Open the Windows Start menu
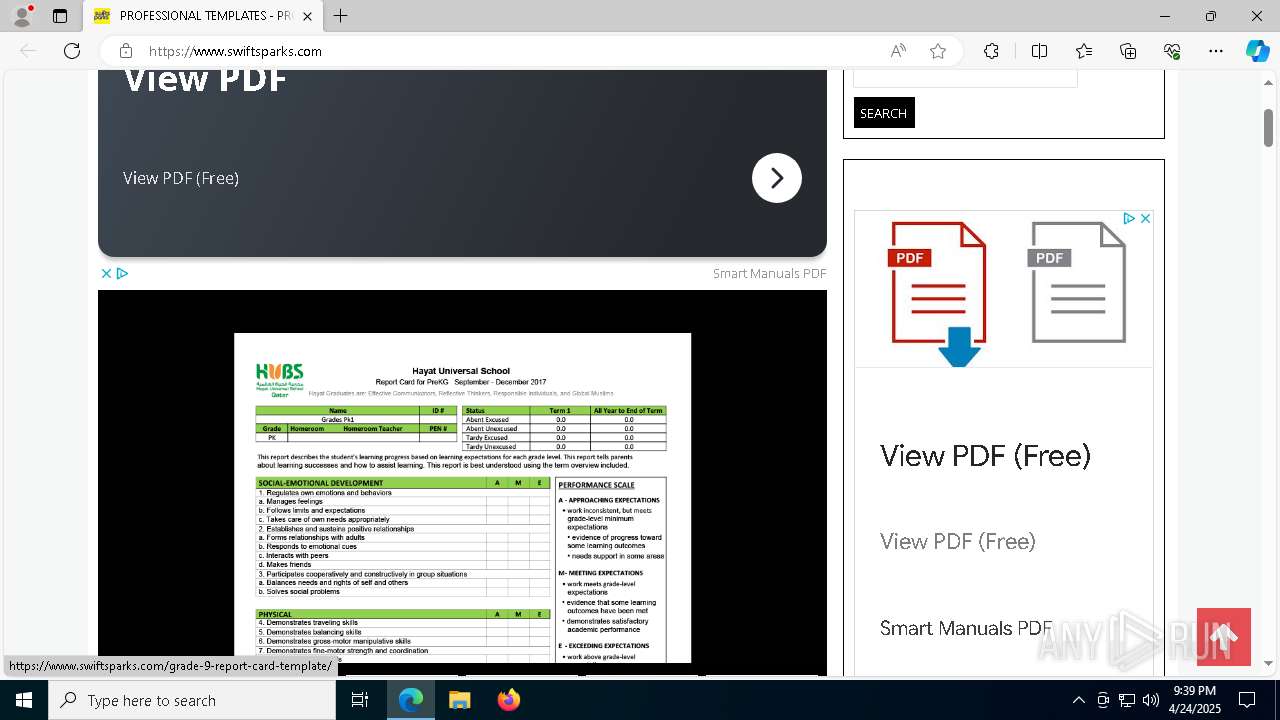The image size is (1280, 720). pos(24,700)
